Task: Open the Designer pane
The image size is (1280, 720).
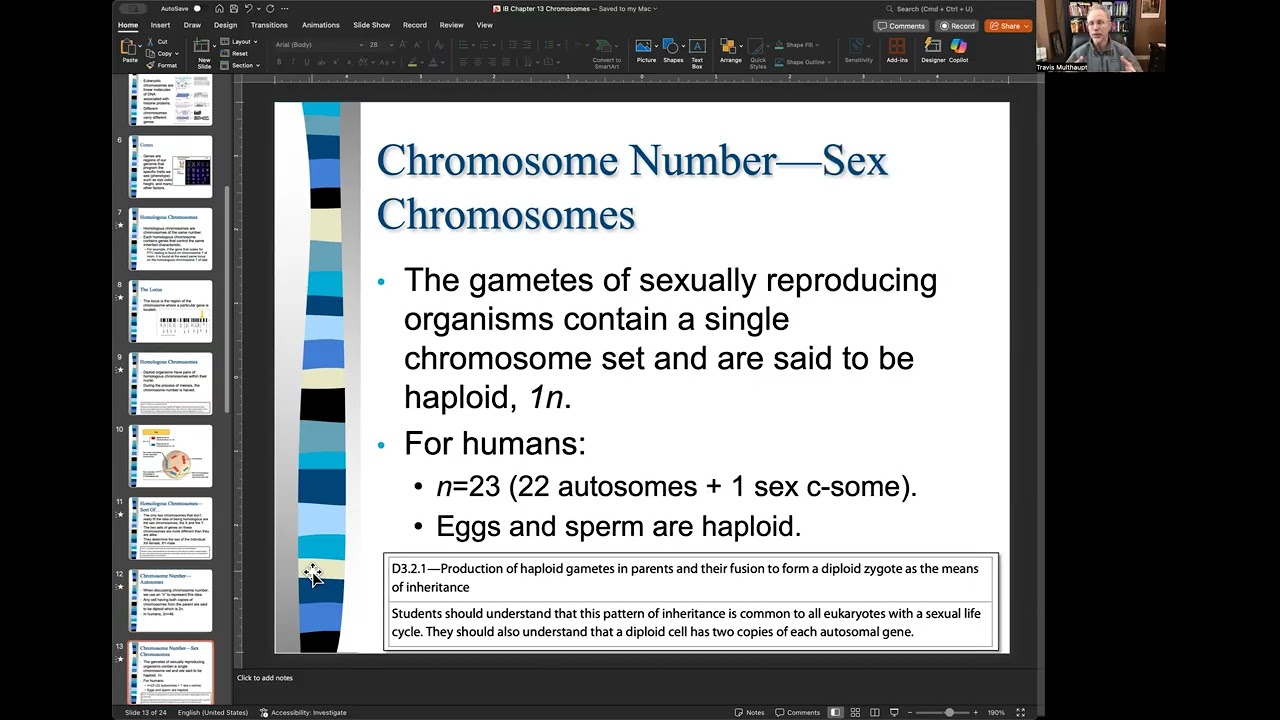Action: [x=933, y=50]
